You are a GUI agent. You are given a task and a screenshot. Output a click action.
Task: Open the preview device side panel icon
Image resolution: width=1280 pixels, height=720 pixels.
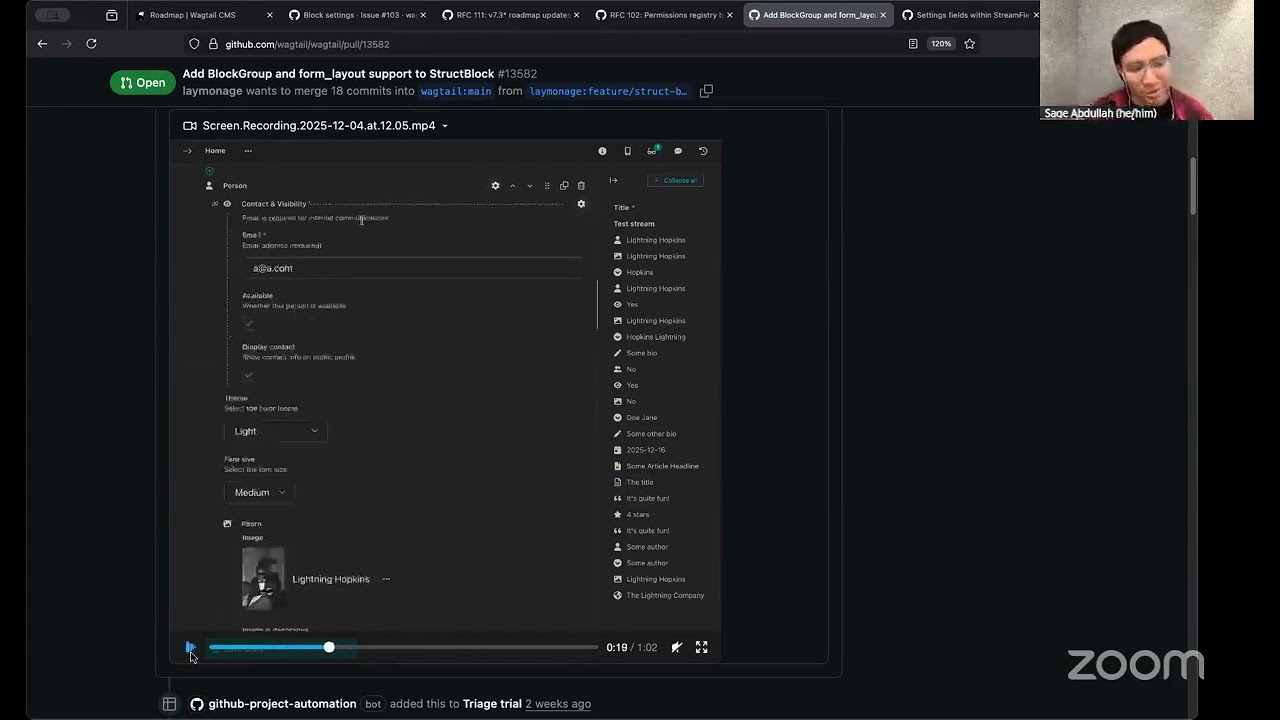click(627, 151)
